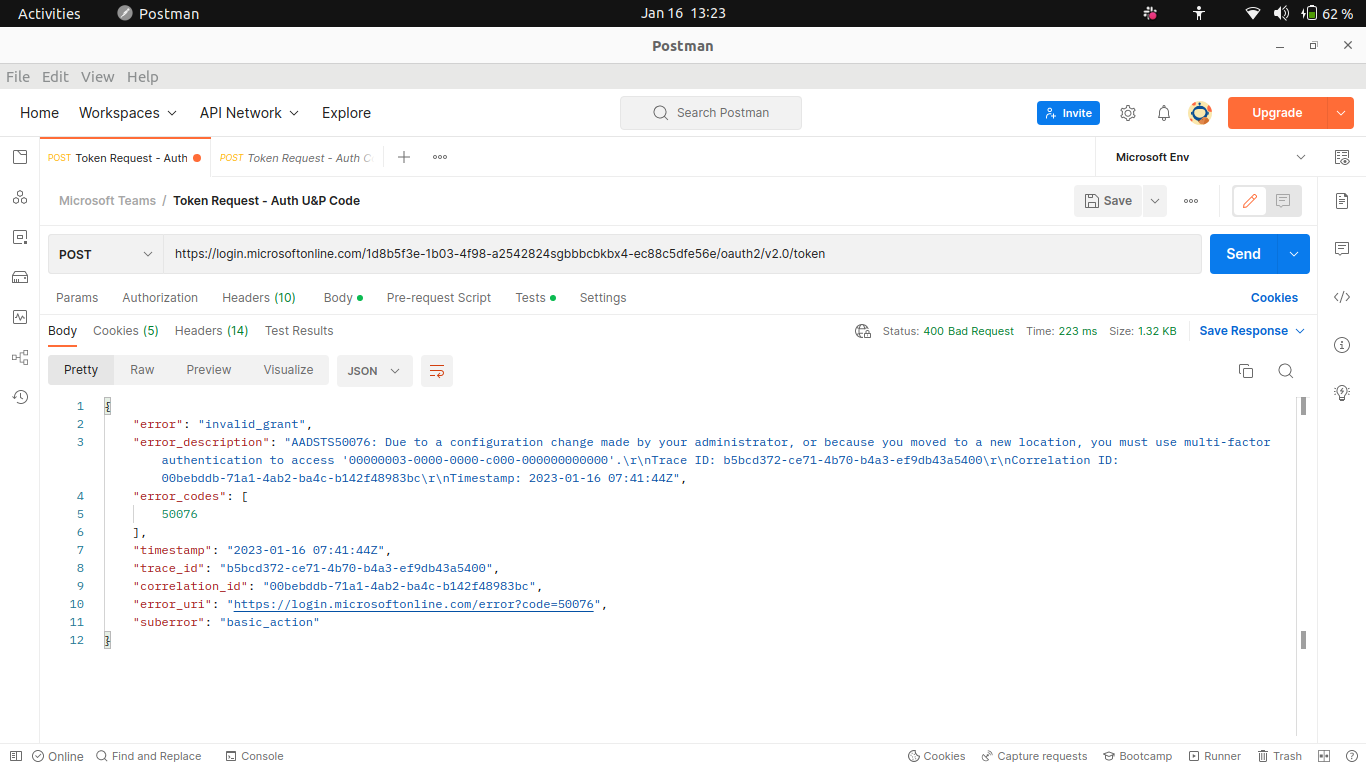Open the Microsoft Env environment selector

tap(1208, 157)
